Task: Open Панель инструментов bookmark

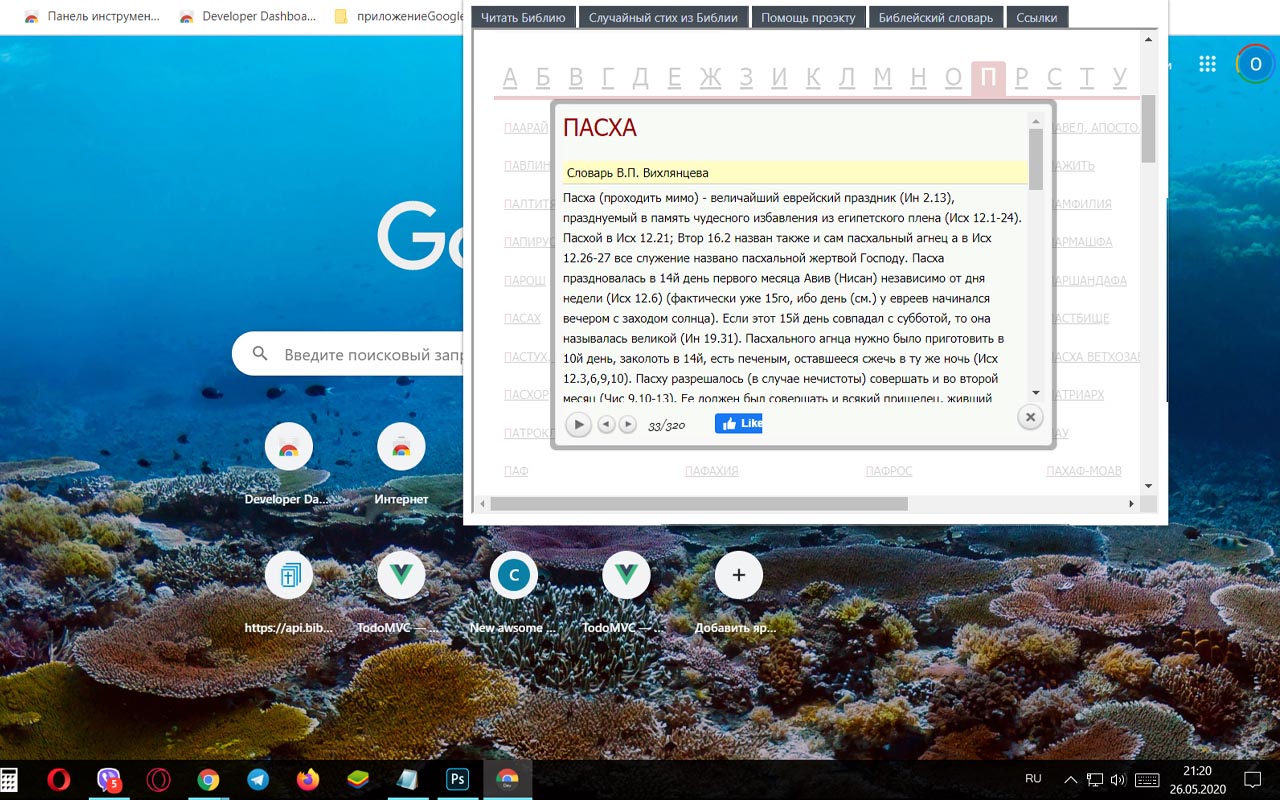Action: [91, 16]
